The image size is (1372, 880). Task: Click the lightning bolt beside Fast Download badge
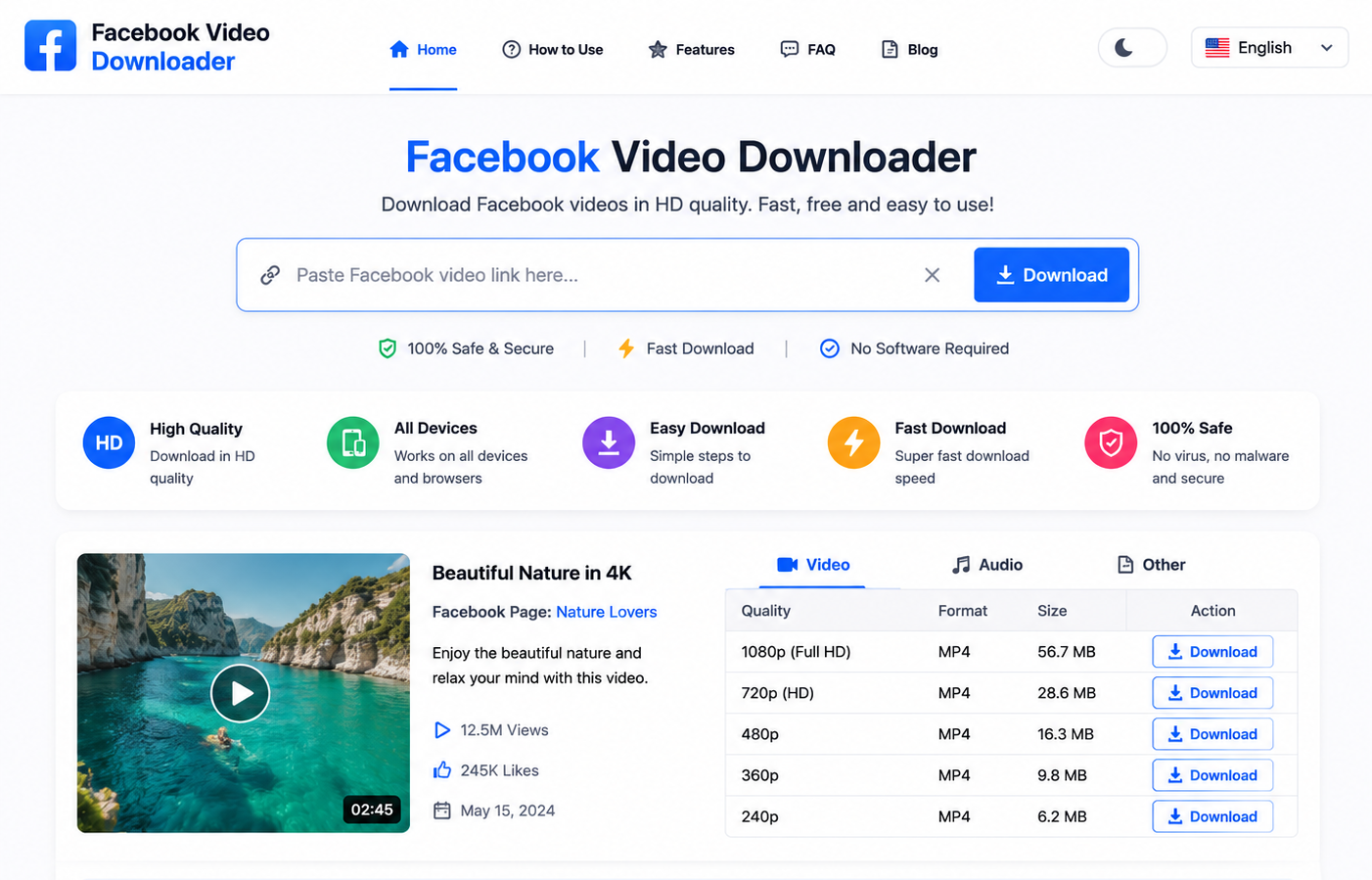(x=626, y=348)
